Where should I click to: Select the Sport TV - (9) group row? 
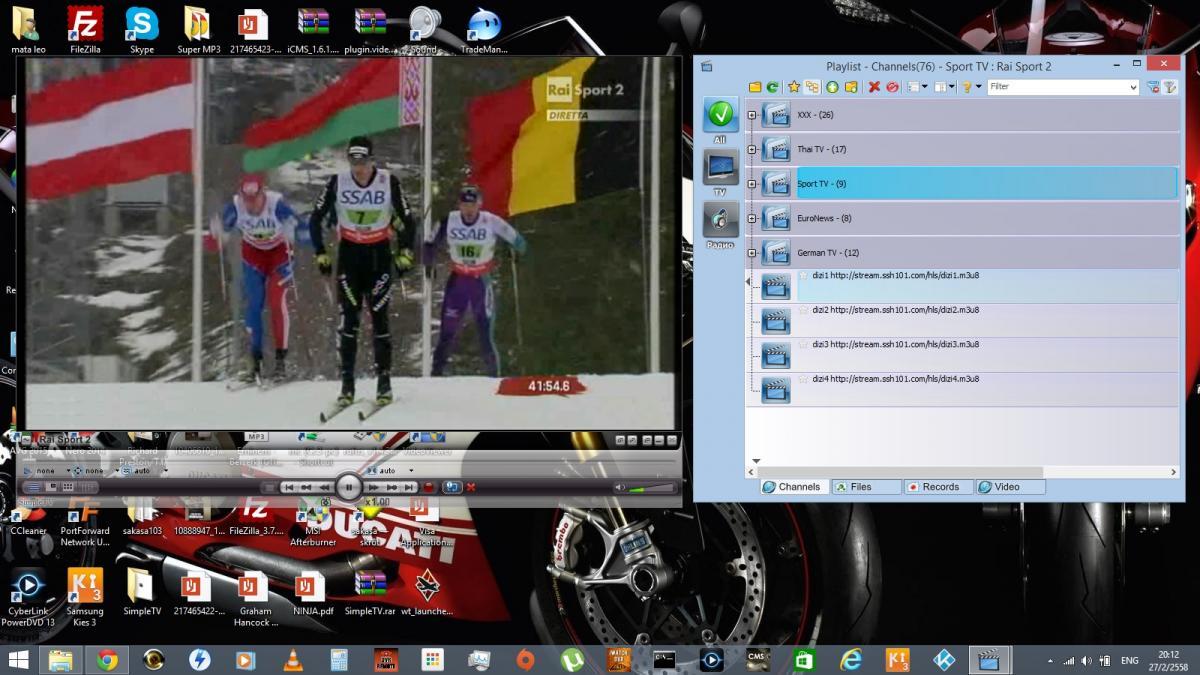coord(962,184)
